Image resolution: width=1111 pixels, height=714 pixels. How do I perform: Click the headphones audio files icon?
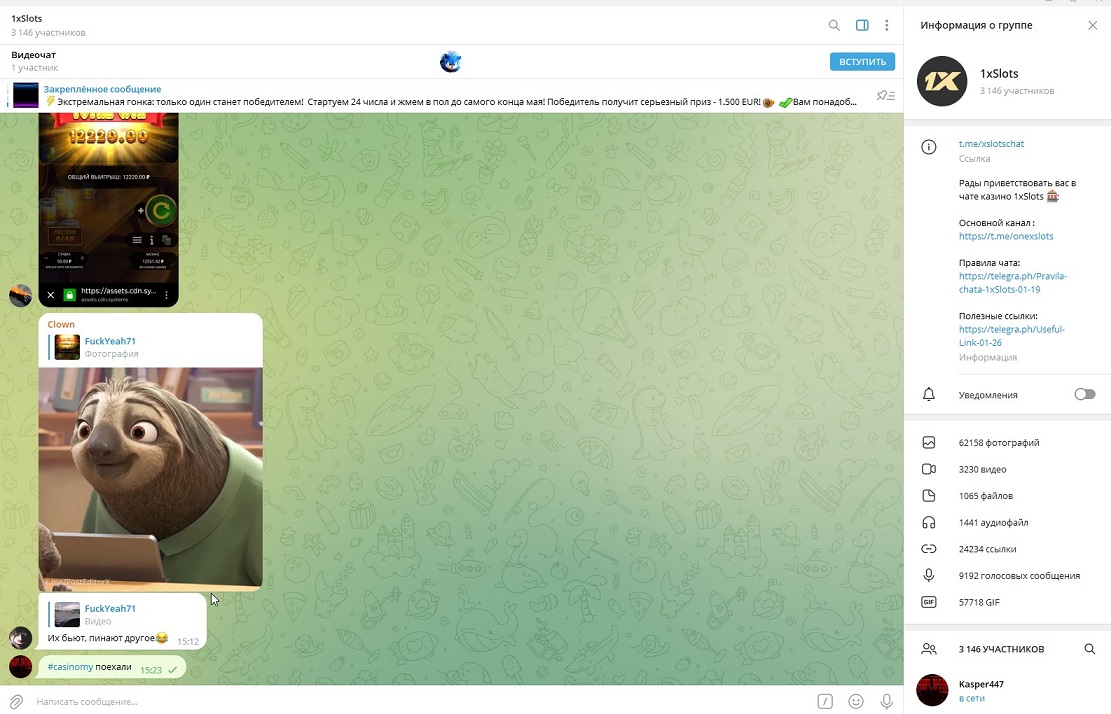tap(928, 522)
